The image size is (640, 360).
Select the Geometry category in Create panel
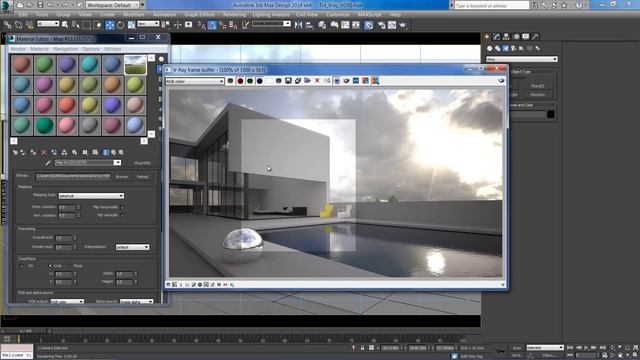(490, 48)
